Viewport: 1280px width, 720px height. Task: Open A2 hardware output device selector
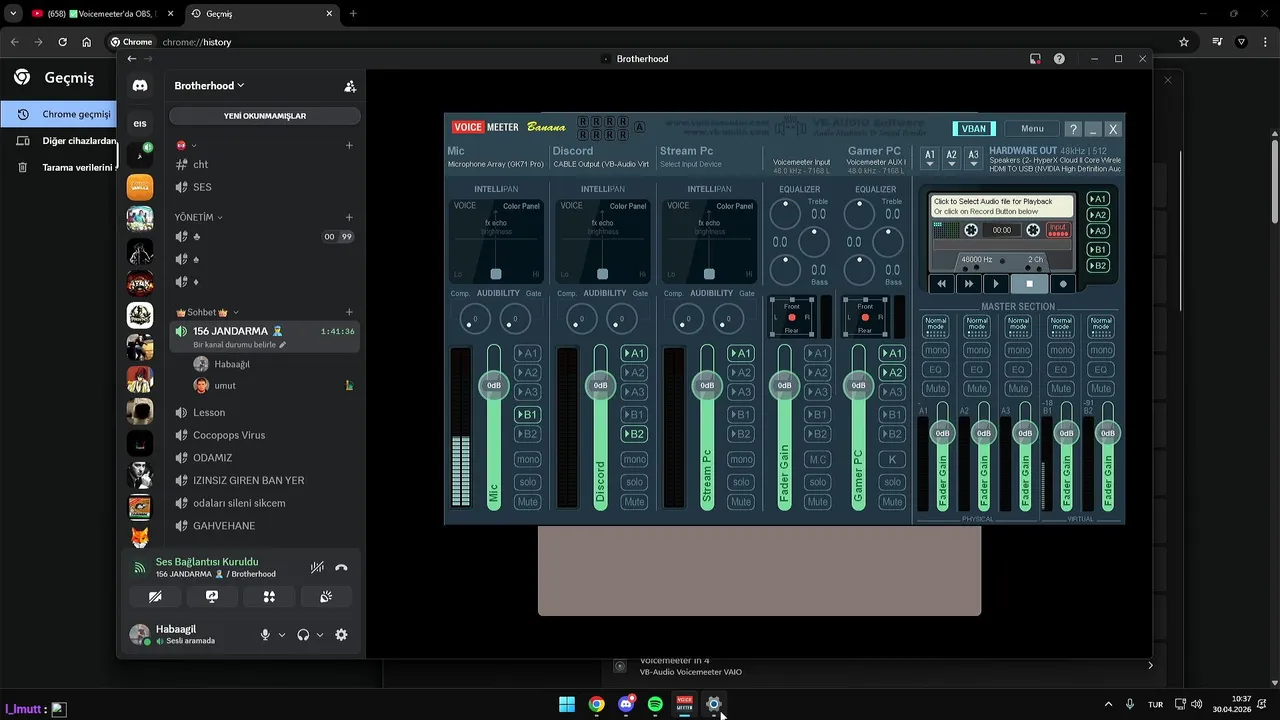click(x=952, y=157)
